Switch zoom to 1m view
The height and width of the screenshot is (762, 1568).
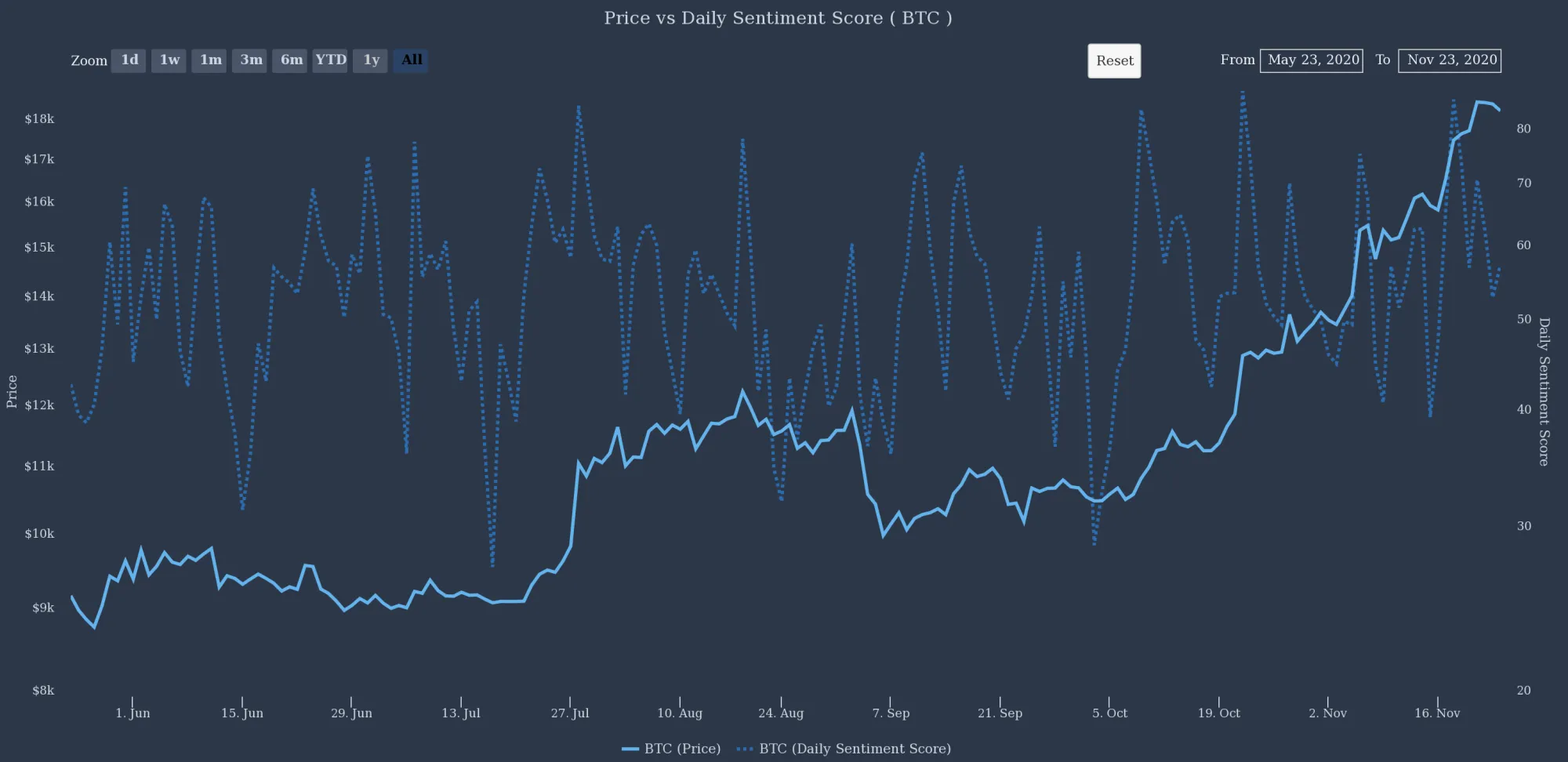click(x=209, y=60)
